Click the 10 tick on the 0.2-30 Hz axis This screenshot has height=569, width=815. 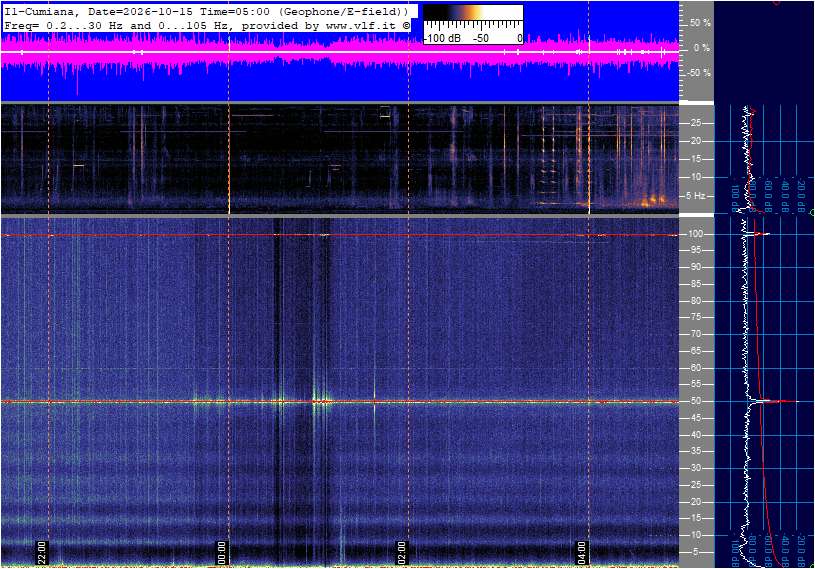[x=695, y=177]
